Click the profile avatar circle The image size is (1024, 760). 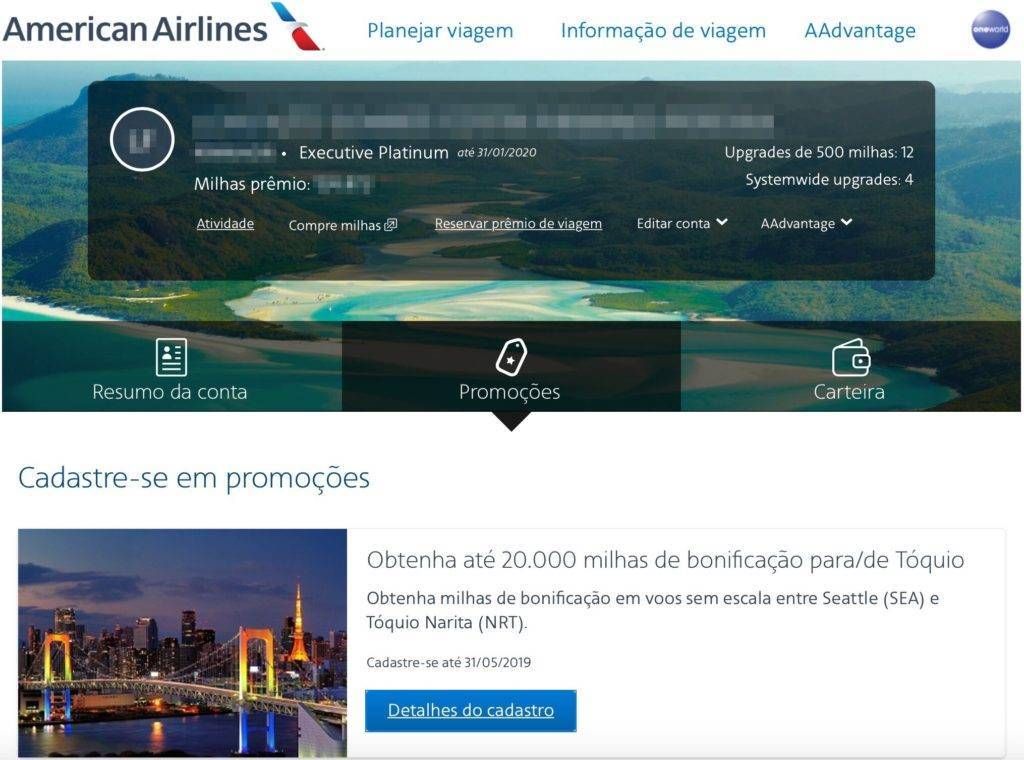point(142,139)
